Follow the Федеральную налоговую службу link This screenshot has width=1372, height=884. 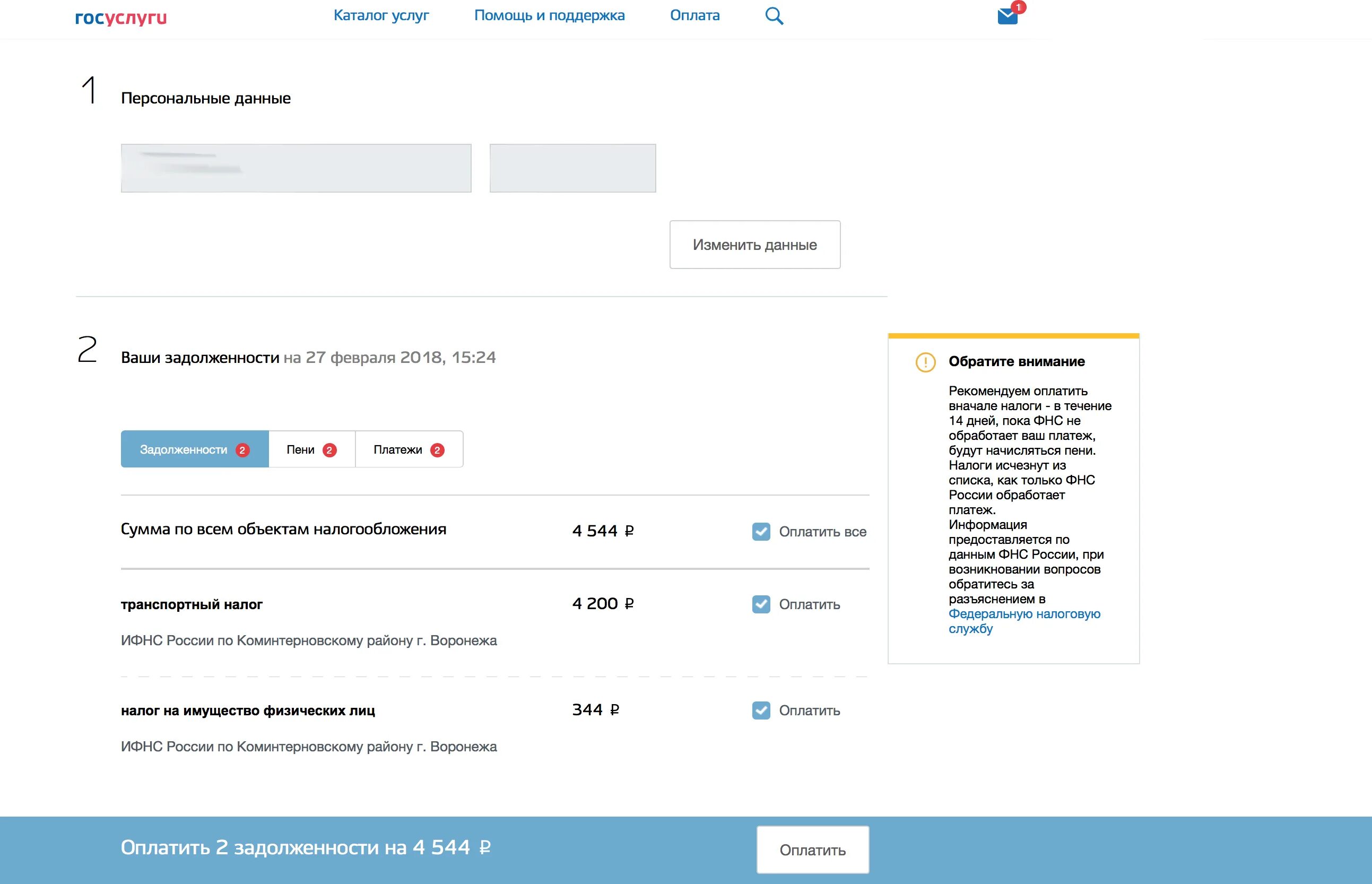(1023, 621)
